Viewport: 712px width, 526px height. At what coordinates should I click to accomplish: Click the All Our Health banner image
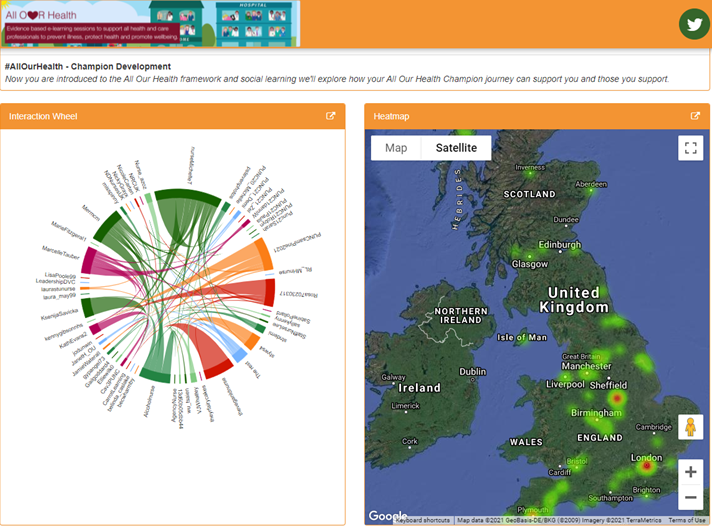(150, 24)
